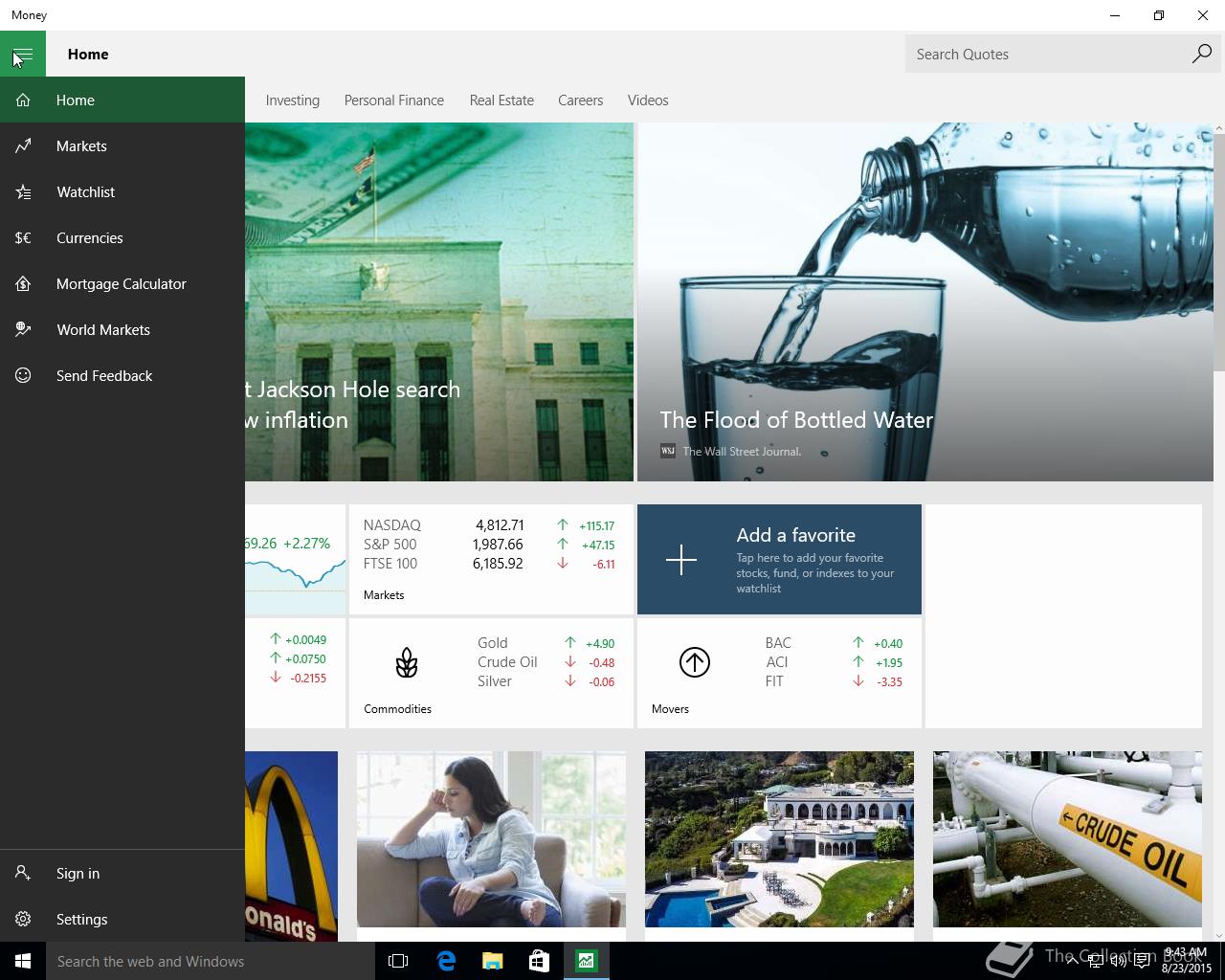Go to World Markets in sidebar
Image resolution: width=1225 pixels, height=980 pixels.
tap(122, 330)
